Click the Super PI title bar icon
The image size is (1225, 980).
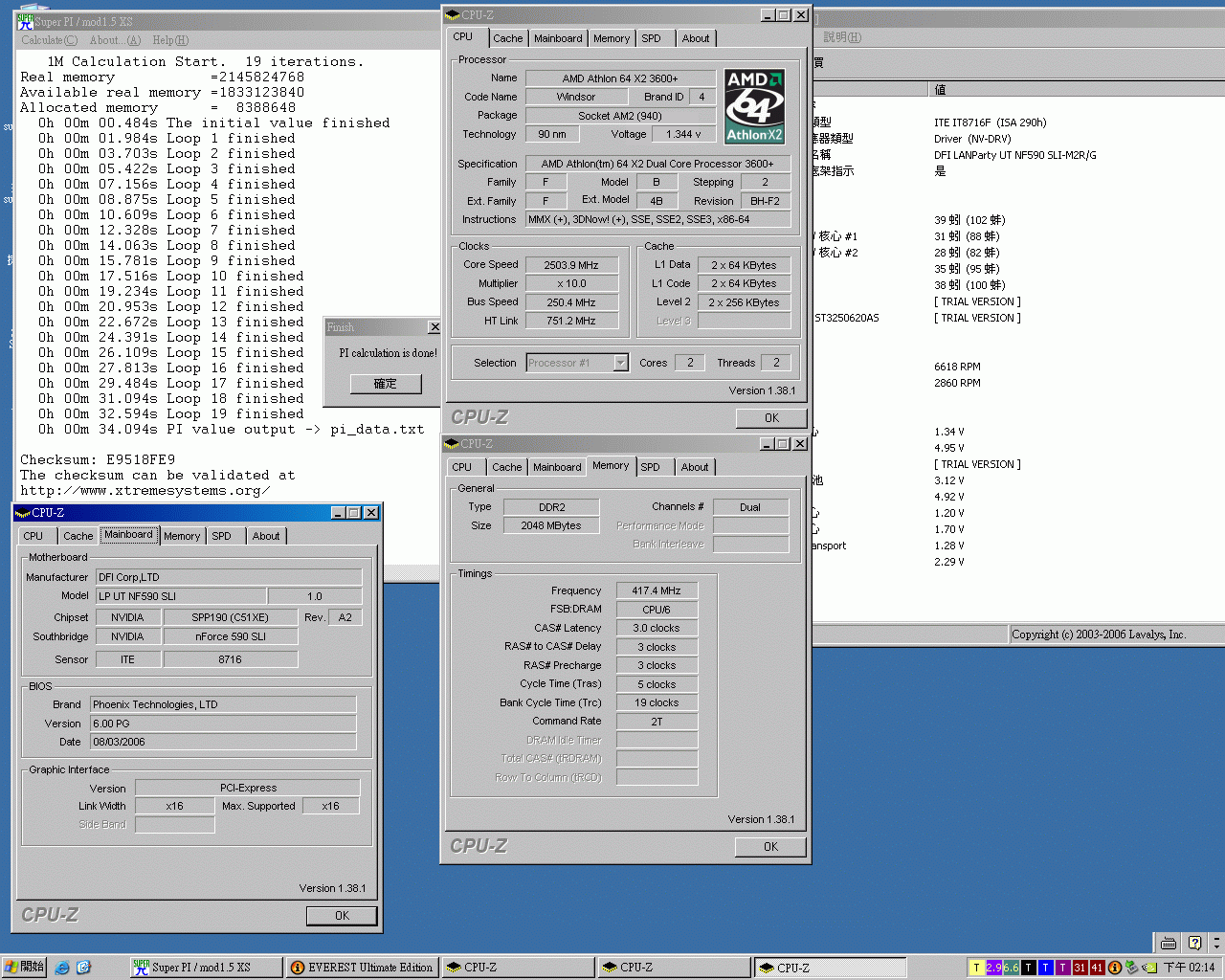pos(25,21)
